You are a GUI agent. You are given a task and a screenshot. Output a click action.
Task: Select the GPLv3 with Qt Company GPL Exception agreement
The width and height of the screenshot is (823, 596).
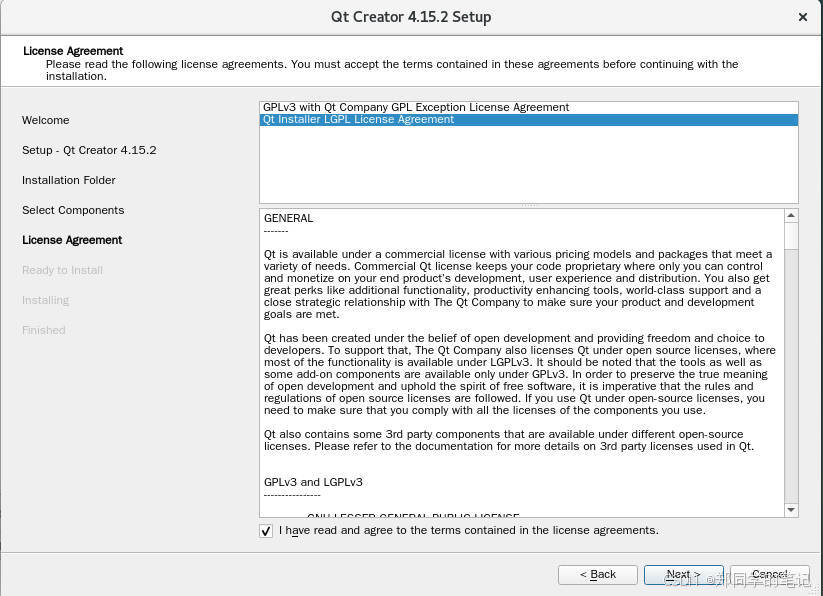[416, 107]
